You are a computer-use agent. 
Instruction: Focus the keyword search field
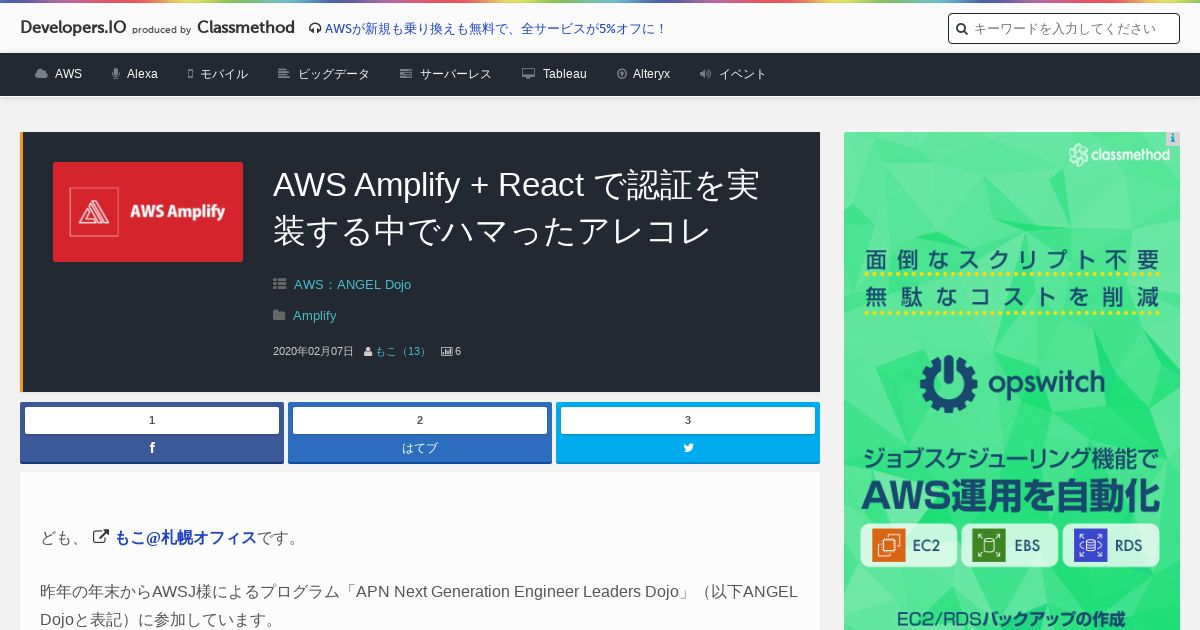click(x=1064, y=29)
